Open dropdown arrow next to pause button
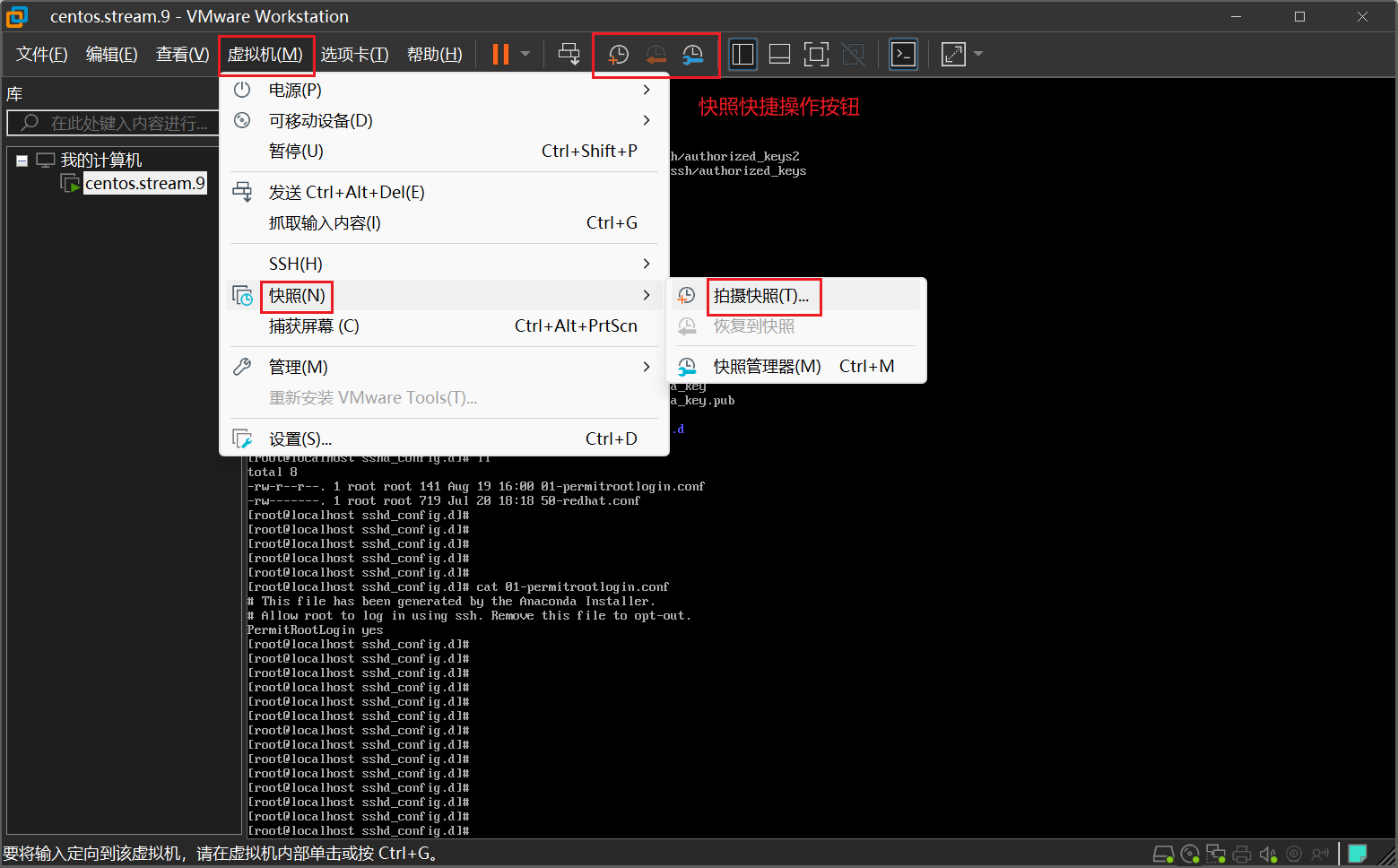The width and height of the screenshot is (1398, 868). tap(525, 55)
